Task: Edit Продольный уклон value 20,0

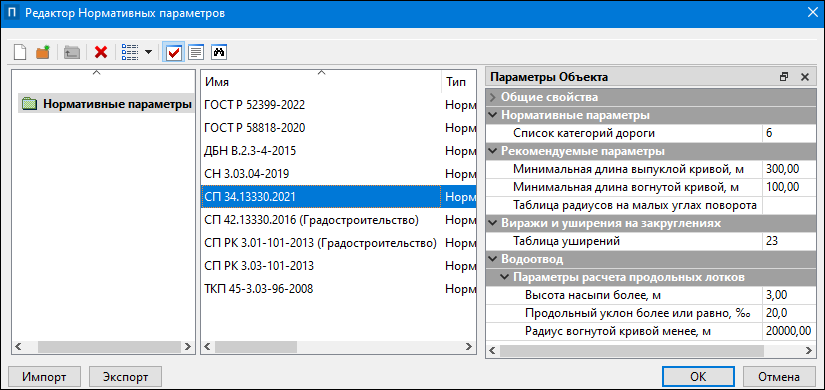Action: tap(788, 313)
